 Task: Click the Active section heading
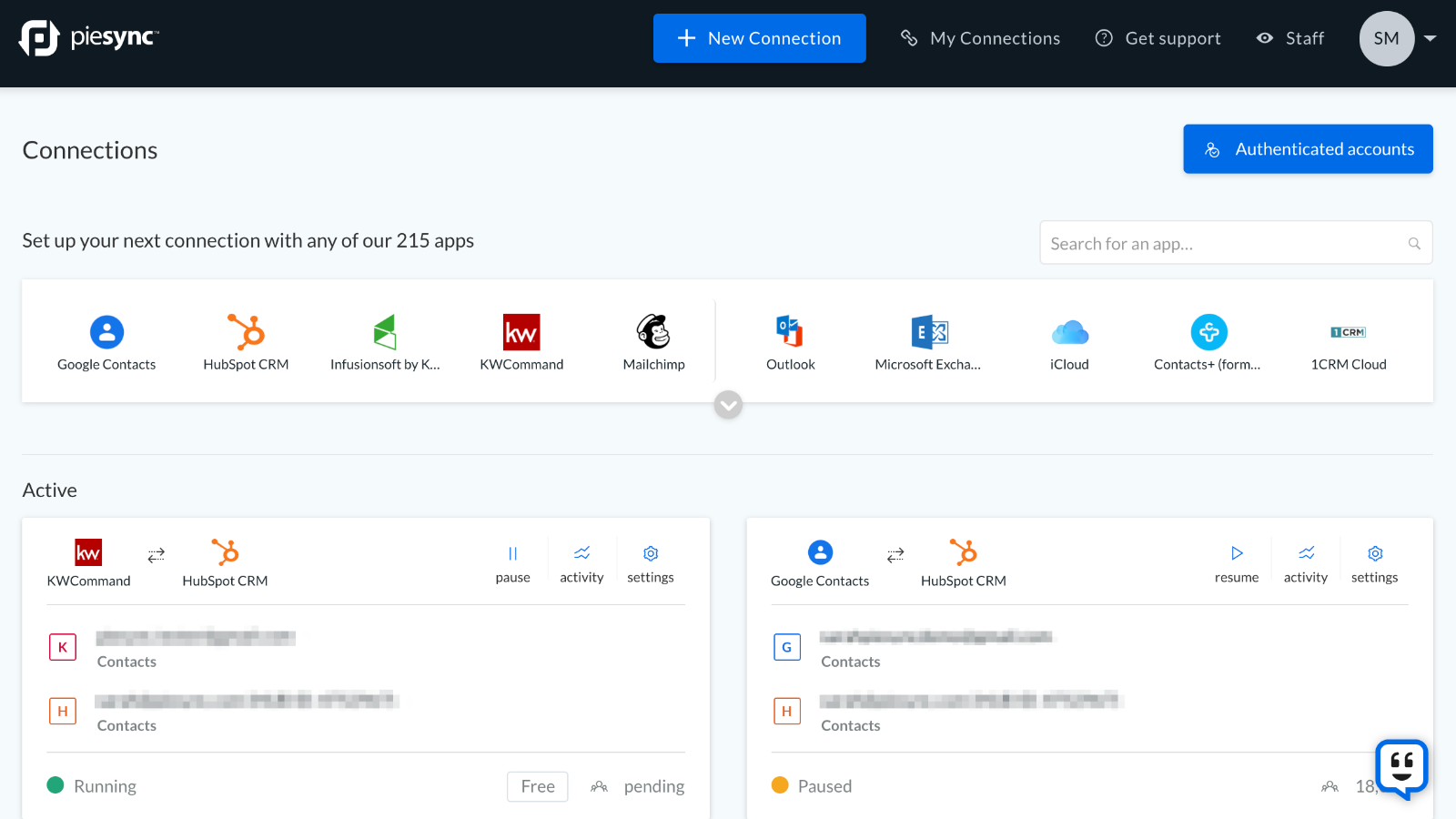(50, 490)
